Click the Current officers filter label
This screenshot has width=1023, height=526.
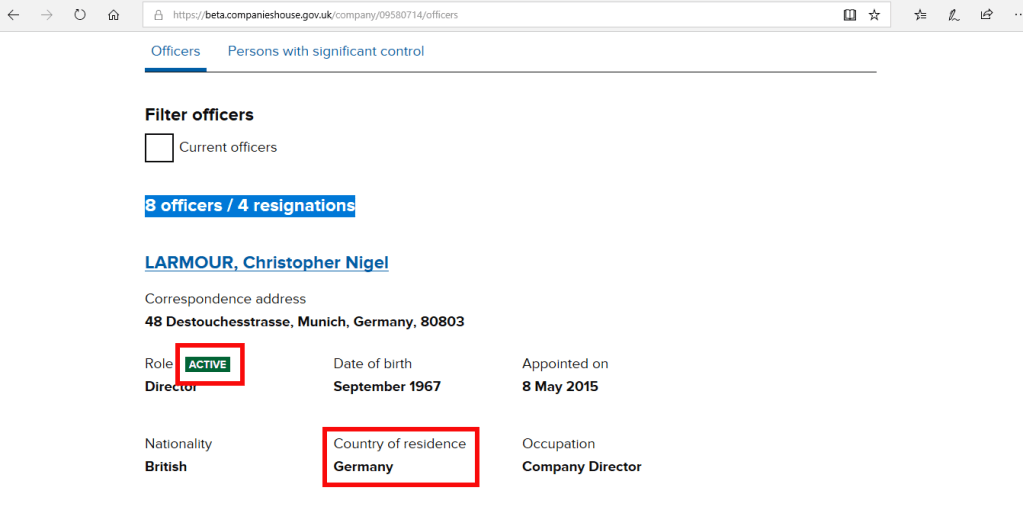228,148
